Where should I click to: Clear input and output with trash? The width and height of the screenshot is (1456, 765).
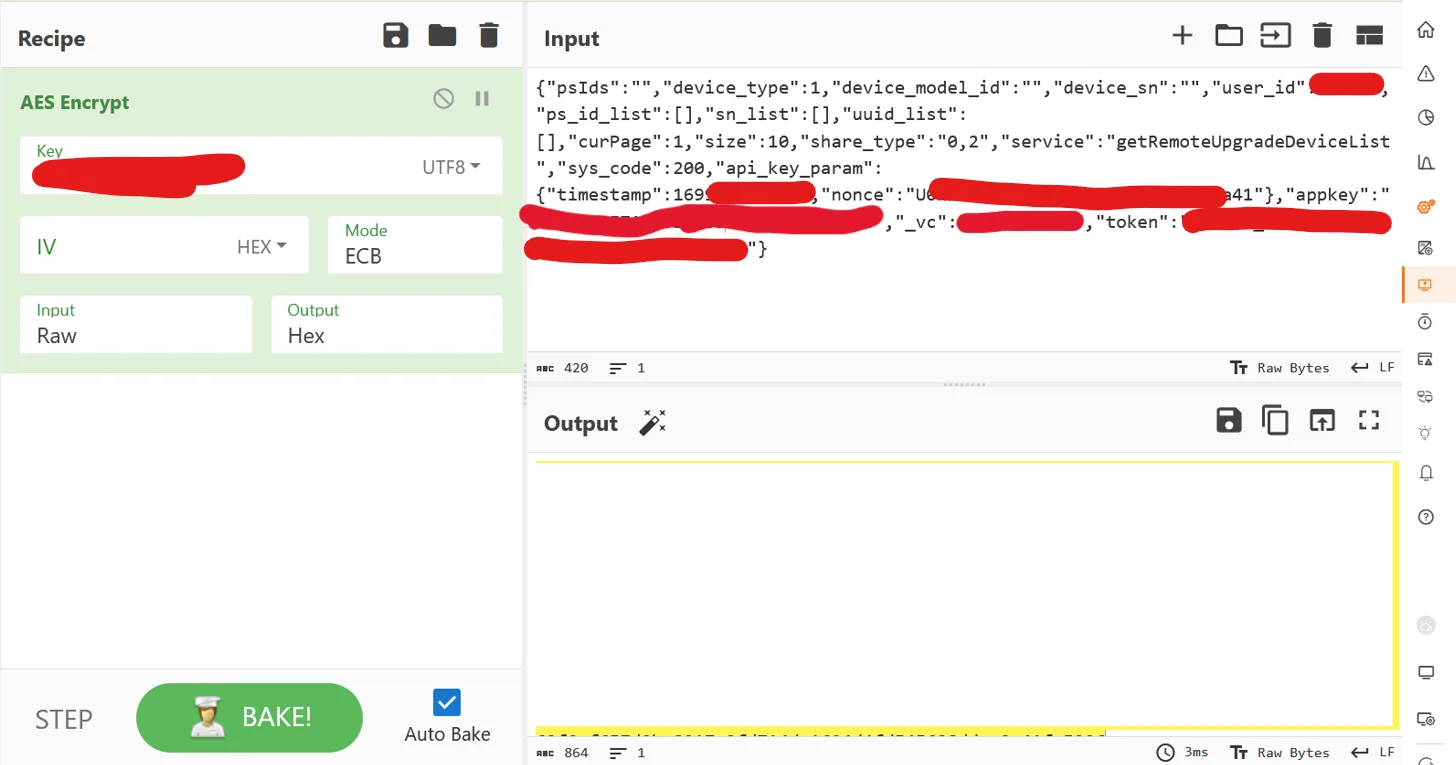pos(1322,36)
